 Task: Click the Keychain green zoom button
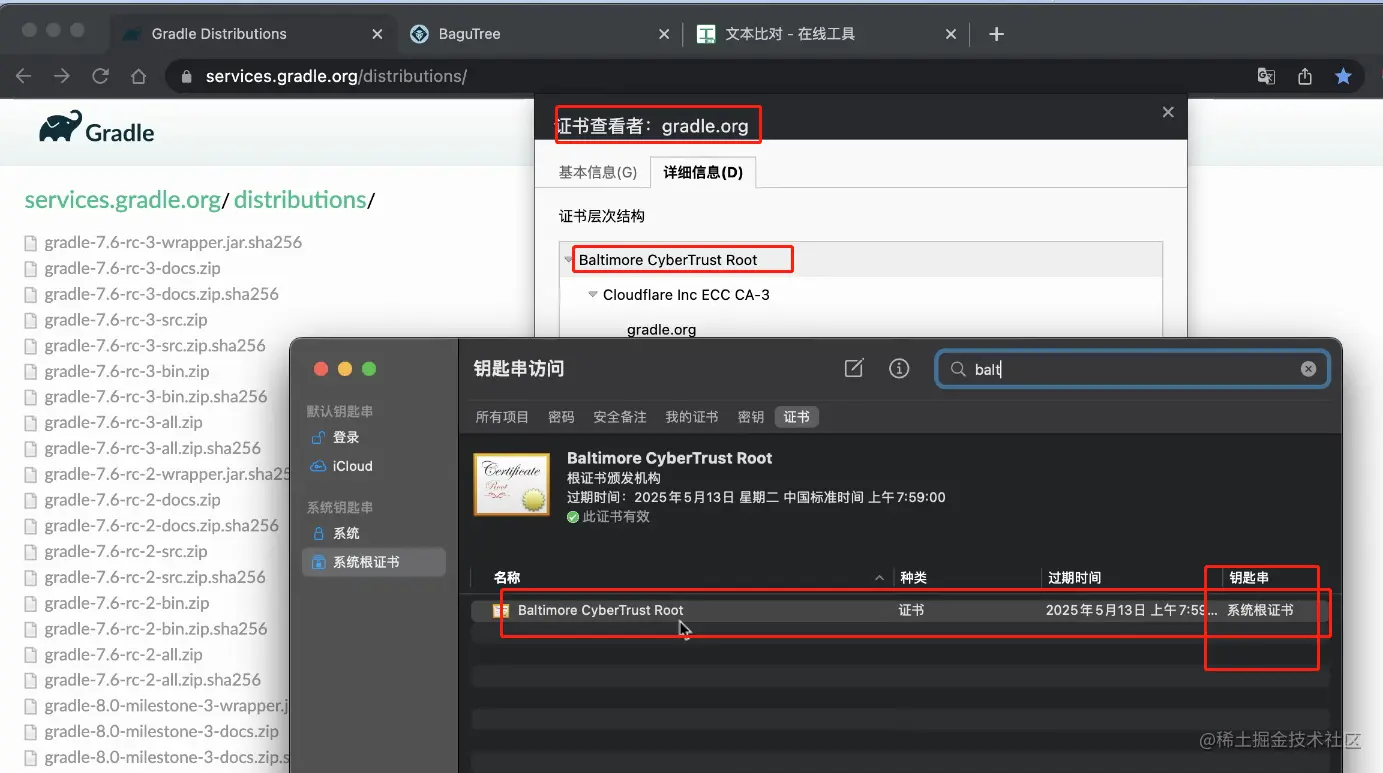[x=369, y=369]
